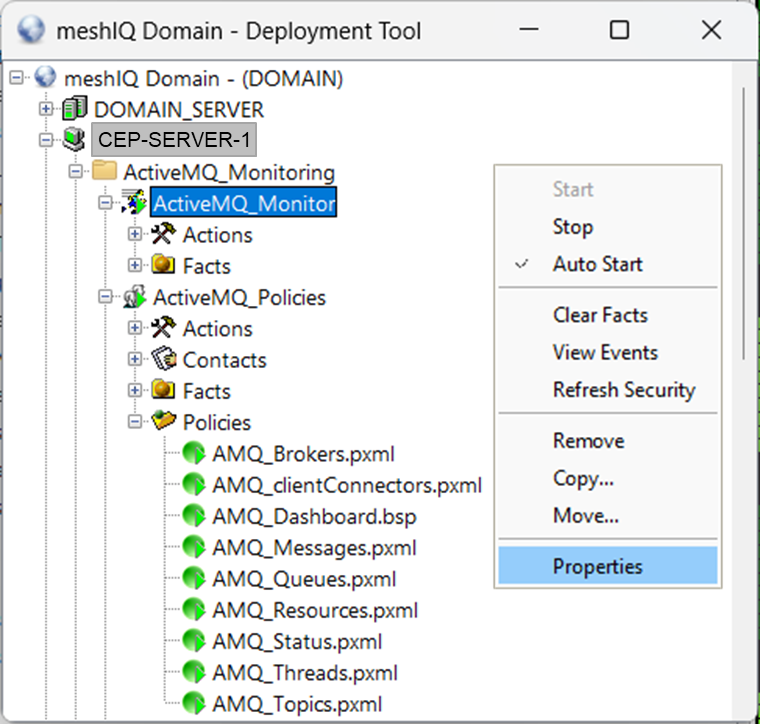Expand Actions under ActiveMQ_Monitor
This screenshot has height=724, width=760.
pyautogui.click(x=135, y=234)
